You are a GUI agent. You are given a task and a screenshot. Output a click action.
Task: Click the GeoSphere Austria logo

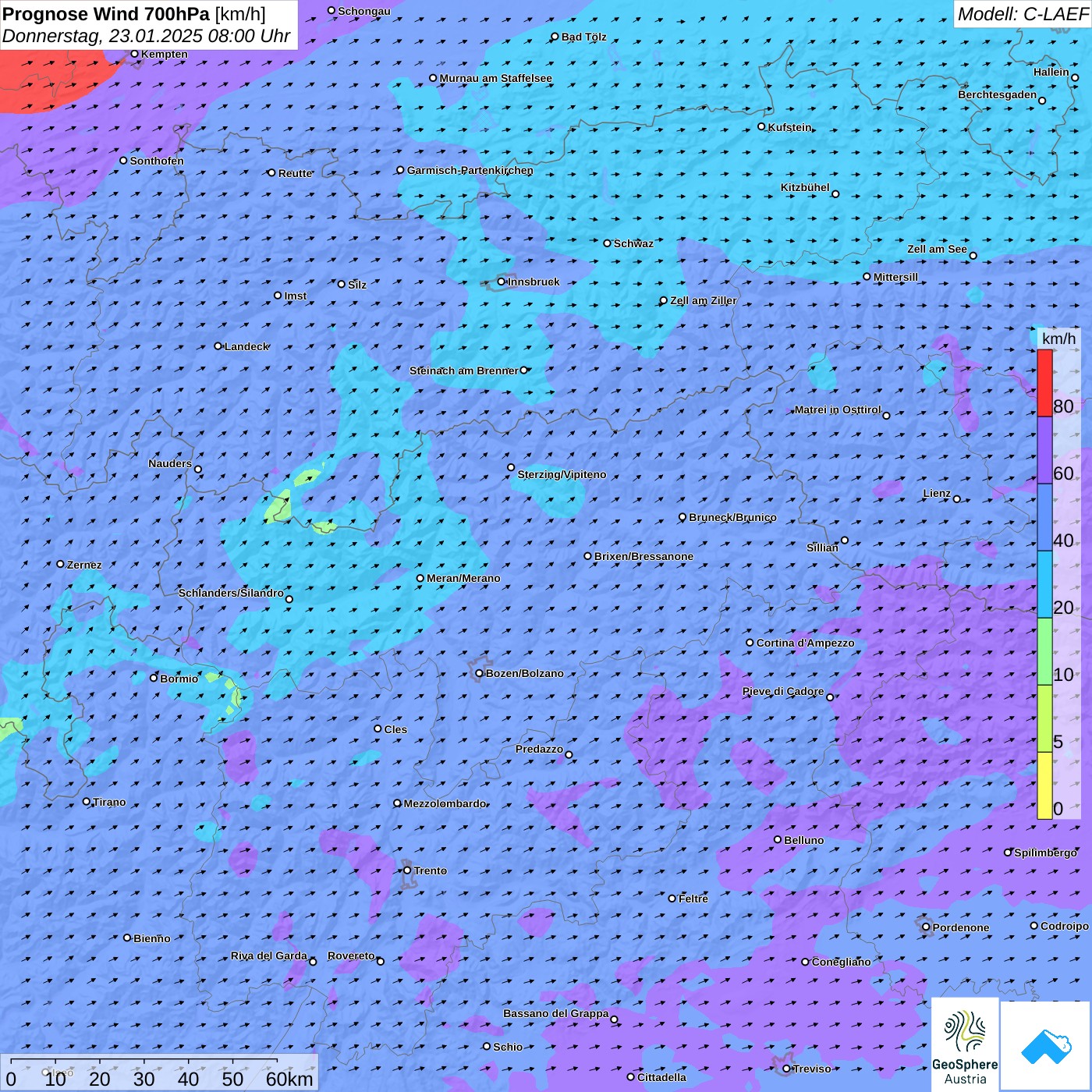(x=965, y=1044)
